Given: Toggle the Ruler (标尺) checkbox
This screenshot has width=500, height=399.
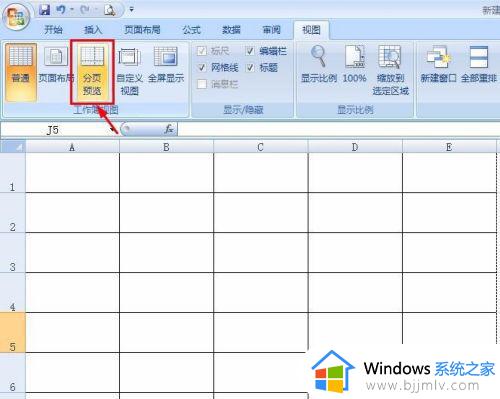Looking at the screenshot, I should pyautogui.click(x=202, y=51).
